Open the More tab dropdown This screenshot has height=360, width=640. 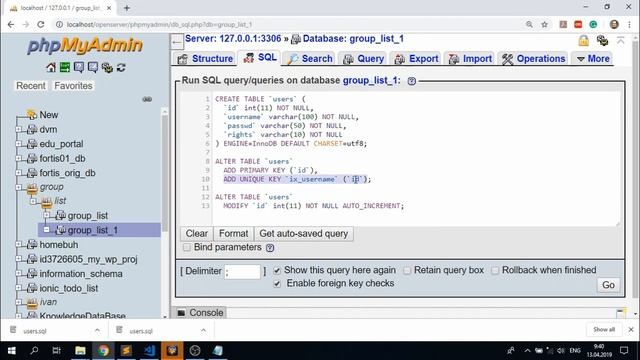click(593, 59)
